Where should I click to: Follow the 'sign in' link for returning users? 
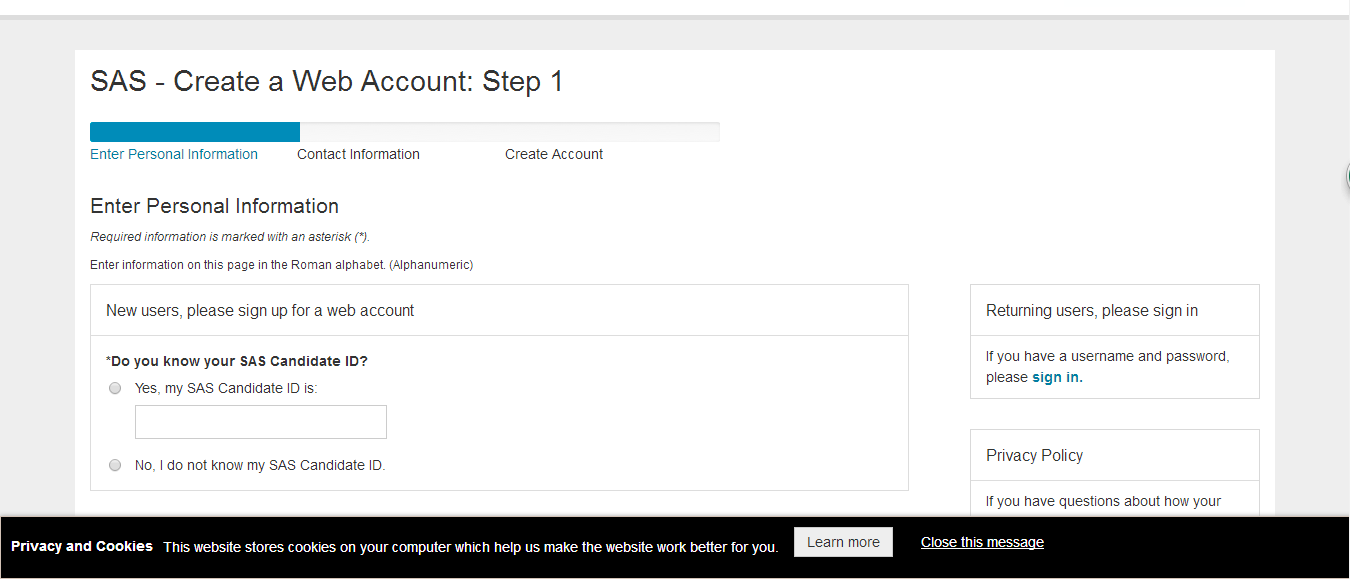pos(1057,377)
